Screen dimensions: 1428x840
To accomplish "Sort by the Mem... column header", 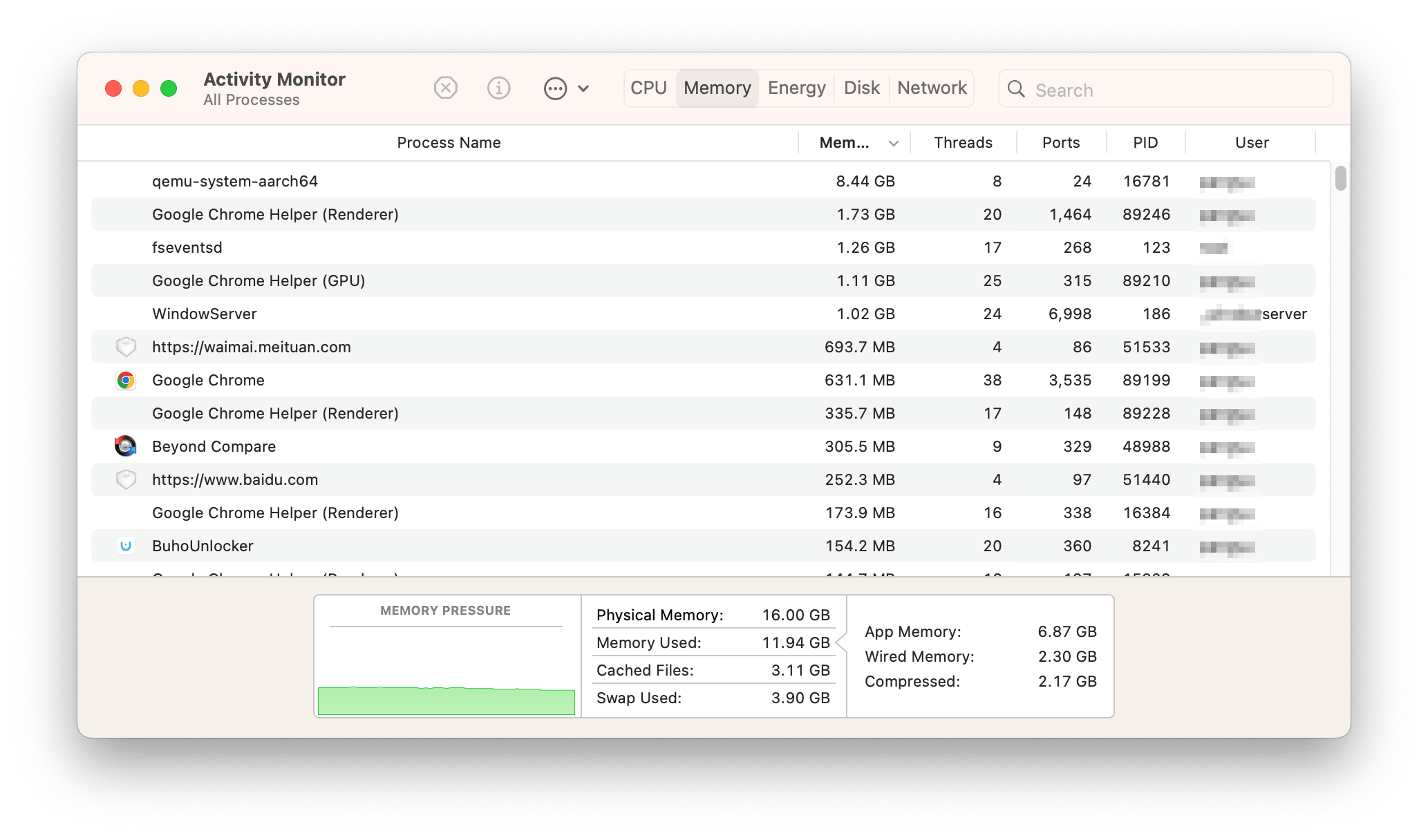I will click(x=844, y=142).
